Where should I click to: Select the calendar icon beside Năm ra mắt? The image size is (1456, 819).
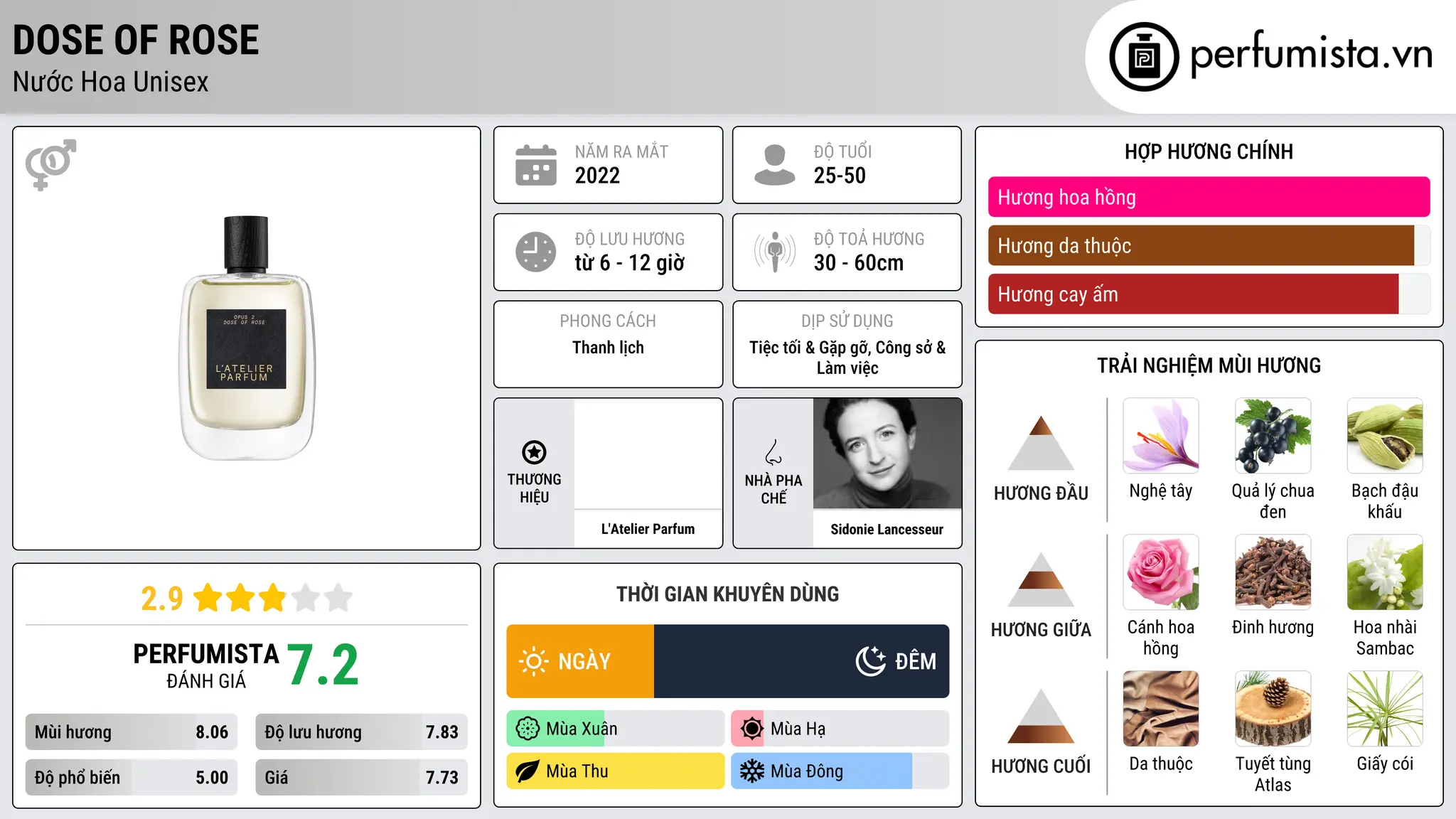pos(536,165)
